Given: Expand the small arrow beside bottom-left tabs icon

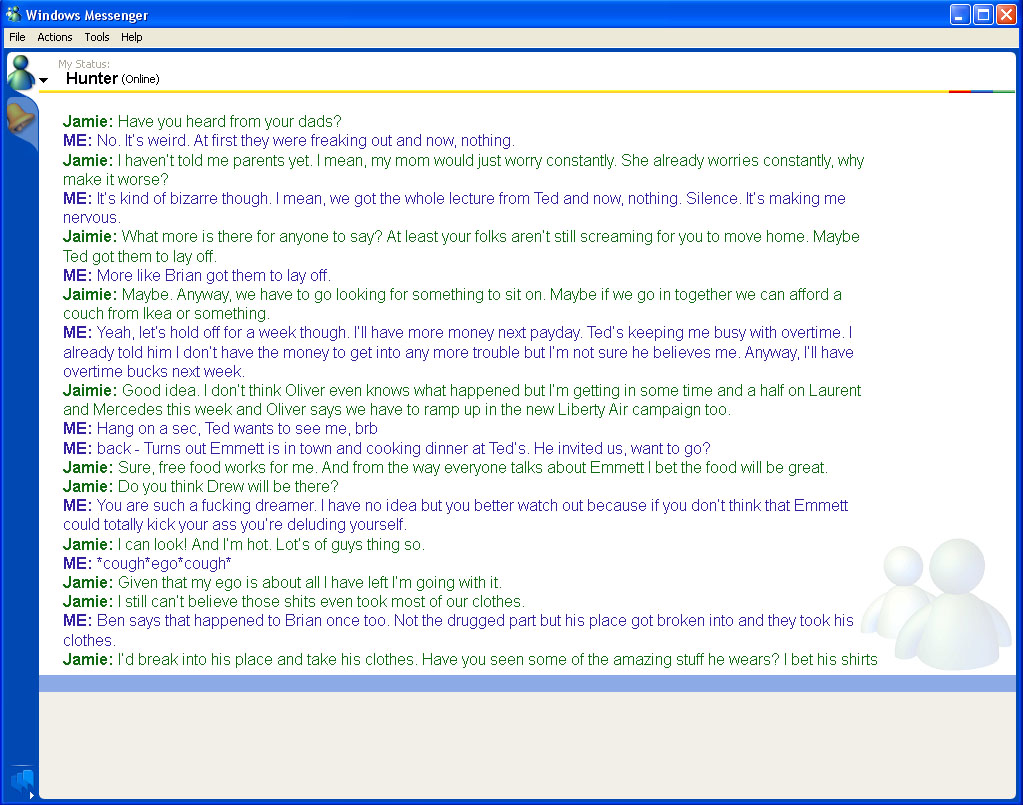Looking at the screenshot, I should tap(32, 795).
